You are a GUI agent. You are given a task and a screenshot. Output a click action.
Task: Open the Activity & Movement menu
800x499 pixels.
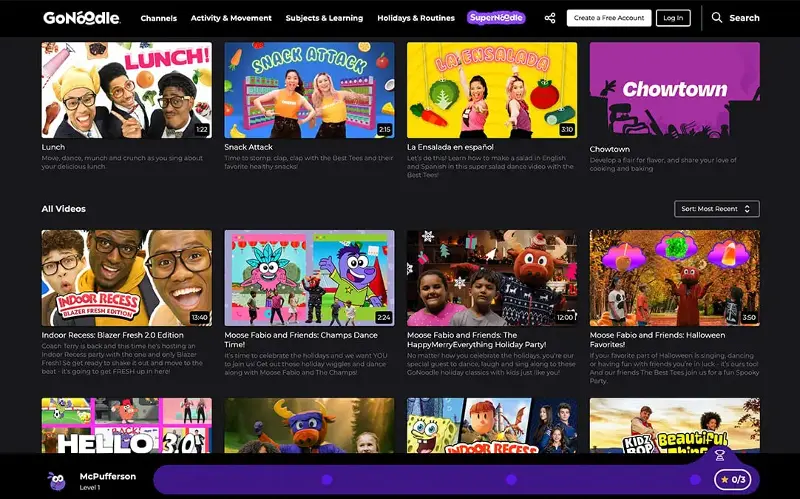[231, 18]
